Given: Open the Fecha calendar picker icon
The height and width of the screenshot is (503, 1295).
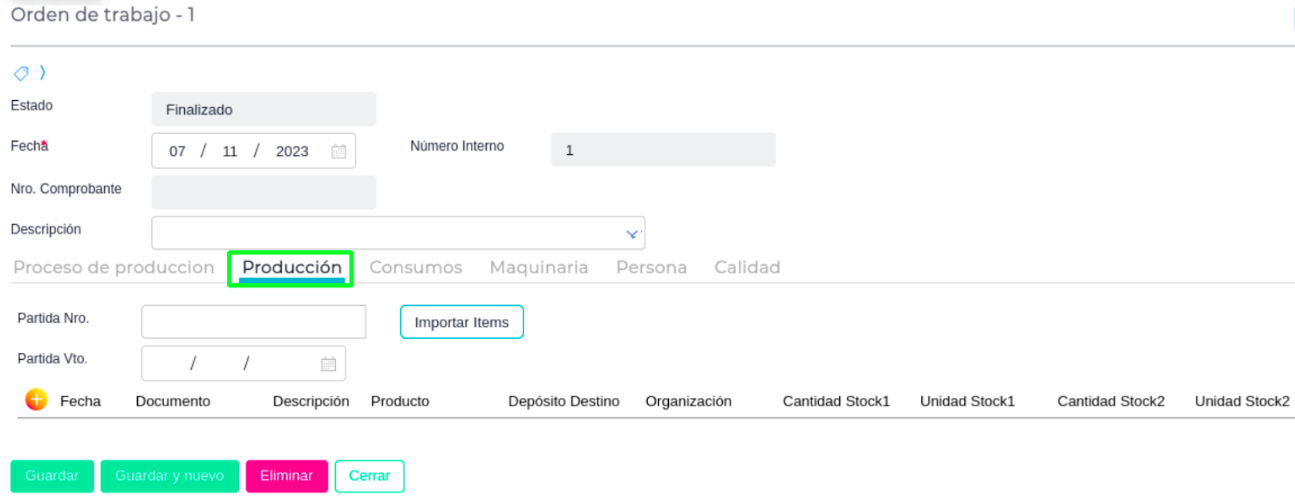Looking at the screenshot, I should [339, 152].
